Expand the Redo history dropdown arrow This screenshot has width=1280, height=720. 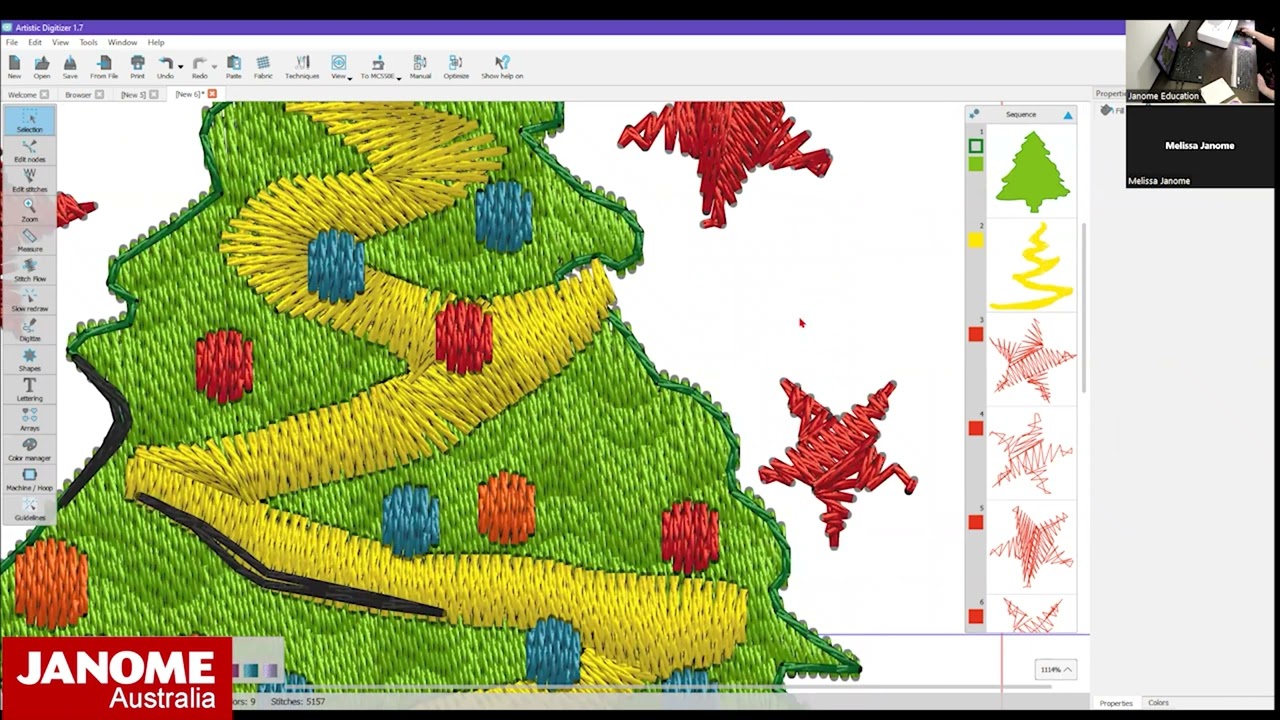click(x=214, y=66)
